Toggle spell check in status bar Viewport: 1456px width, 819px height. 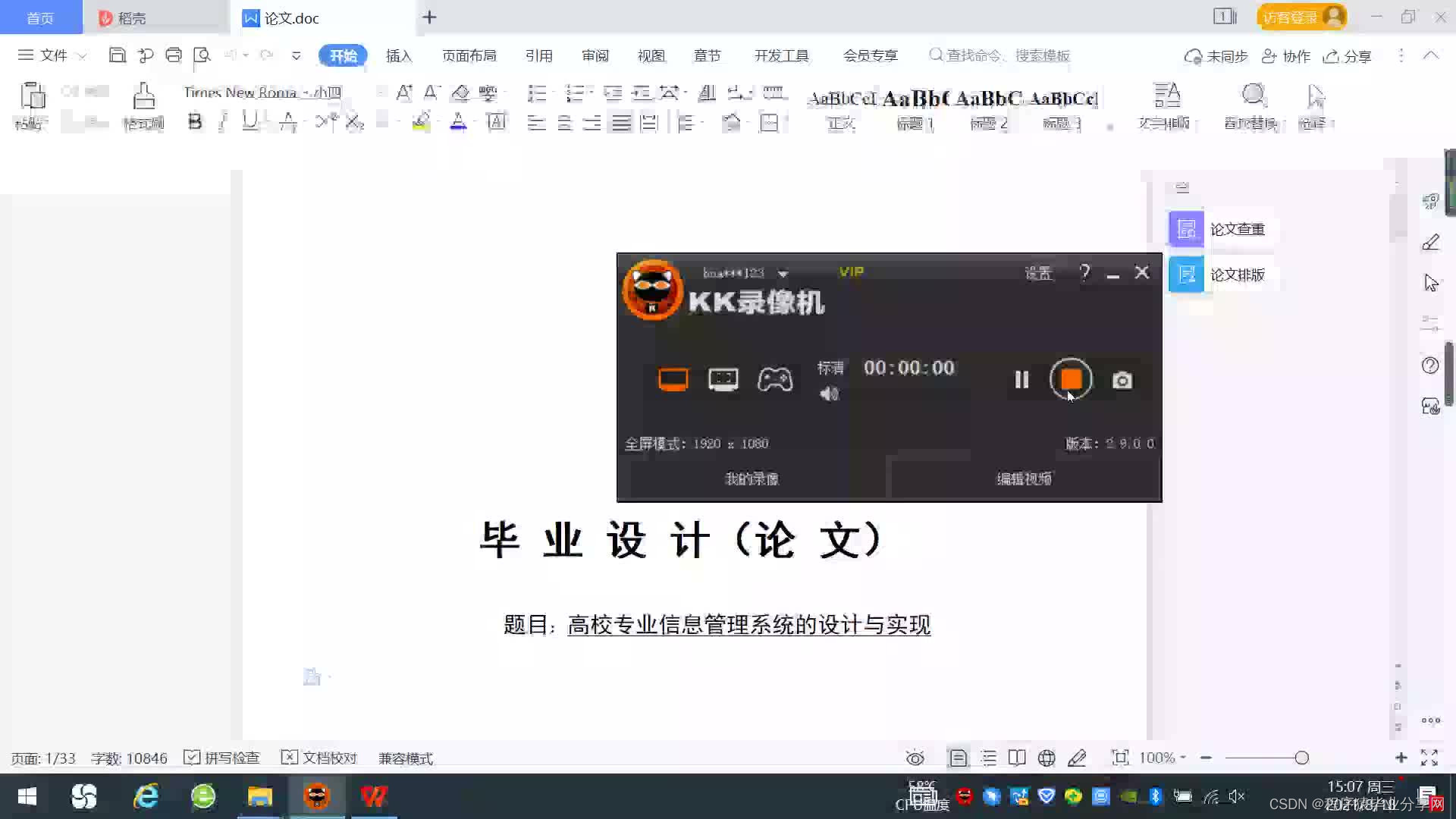coord(222,758)
